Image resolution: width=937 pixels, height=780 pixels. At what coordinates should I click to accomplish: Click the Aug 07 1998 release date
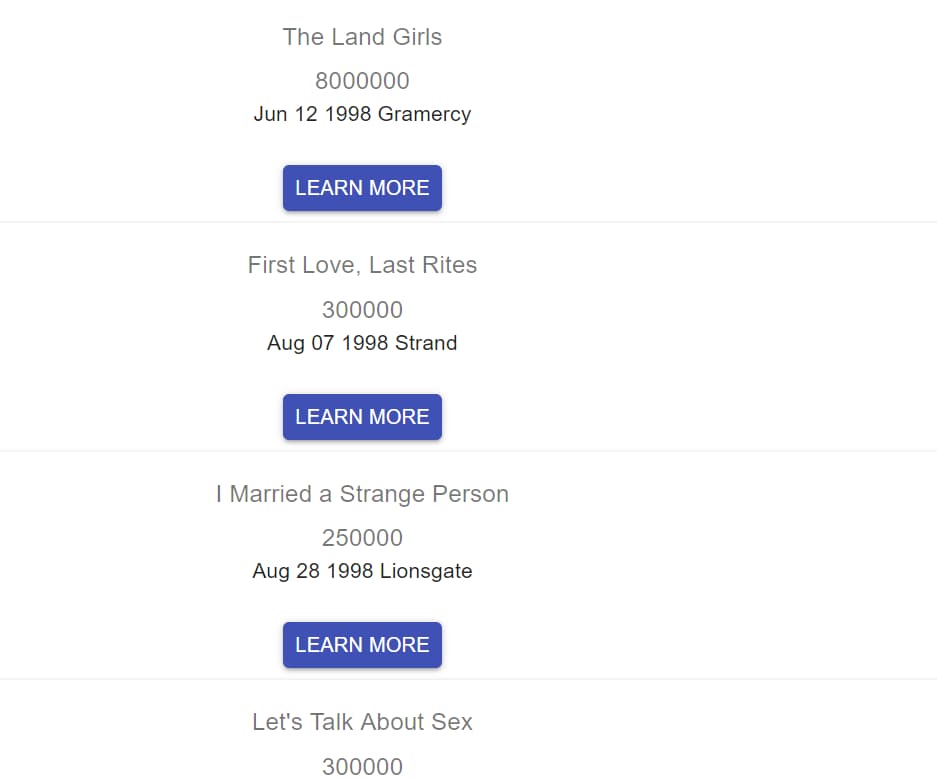pos(327,343)
